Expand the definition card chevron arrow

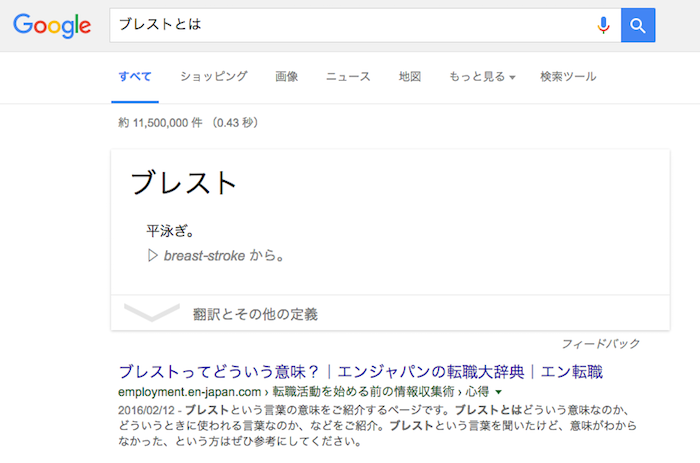(151, 313)
